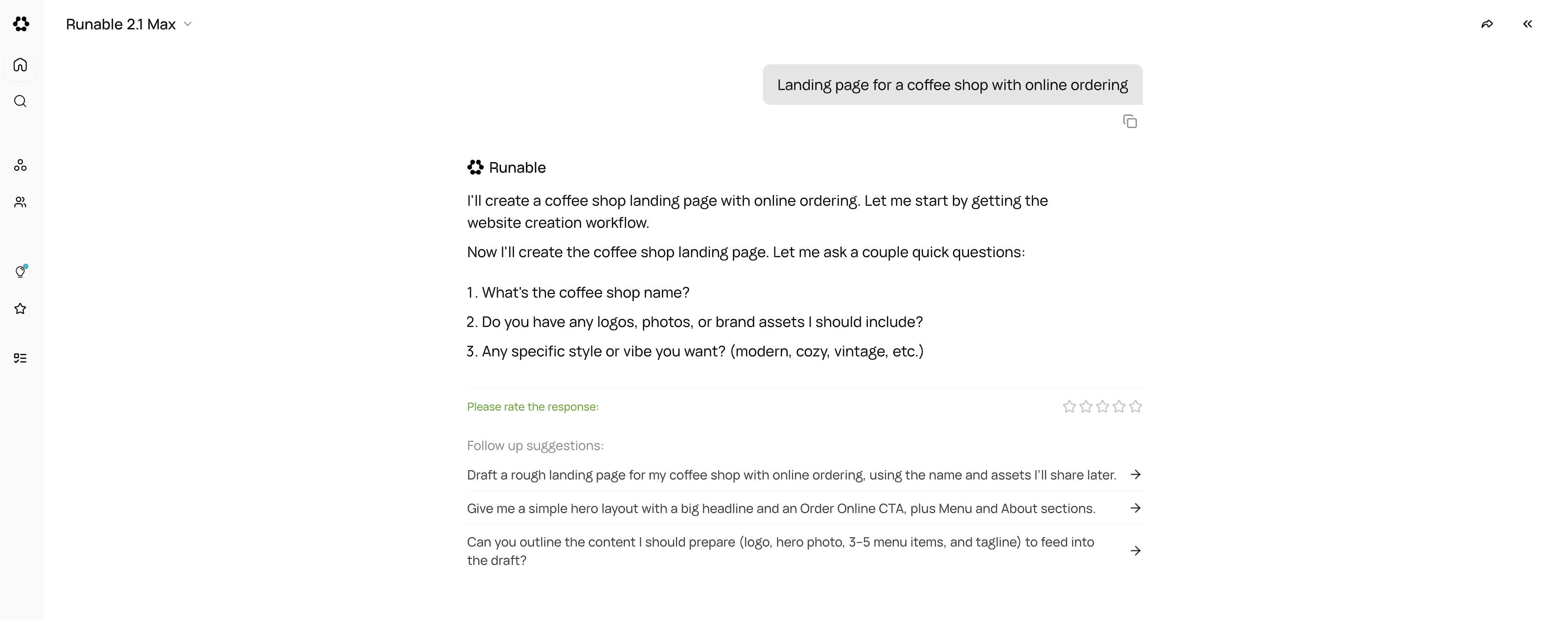The width and height of the screenshot is (1568, 620).
Task: Choose the 'simple hero layout' follow-up suggestion
Action: pos(781,508)
